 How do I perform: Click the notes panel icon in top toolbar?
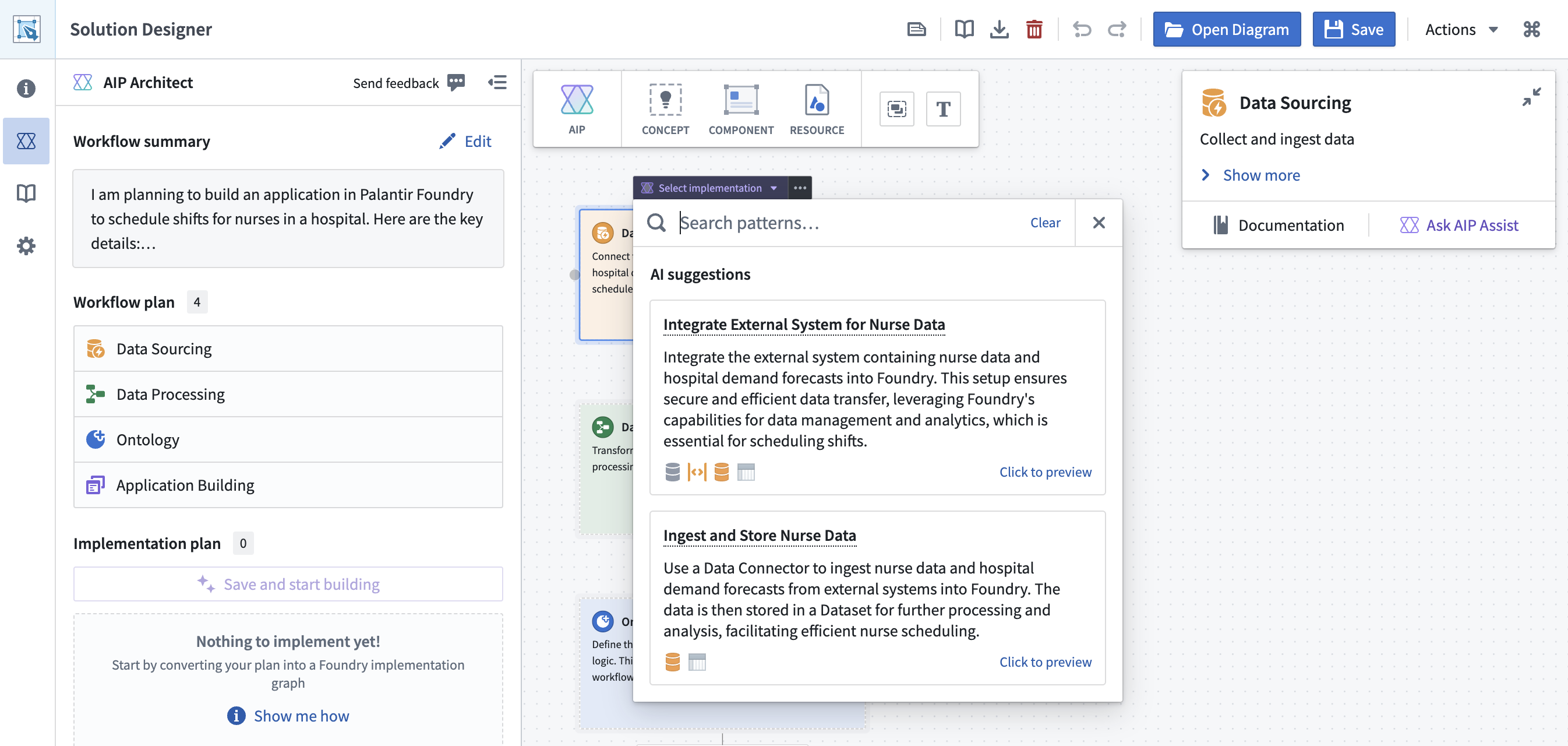tap(917, 29)
